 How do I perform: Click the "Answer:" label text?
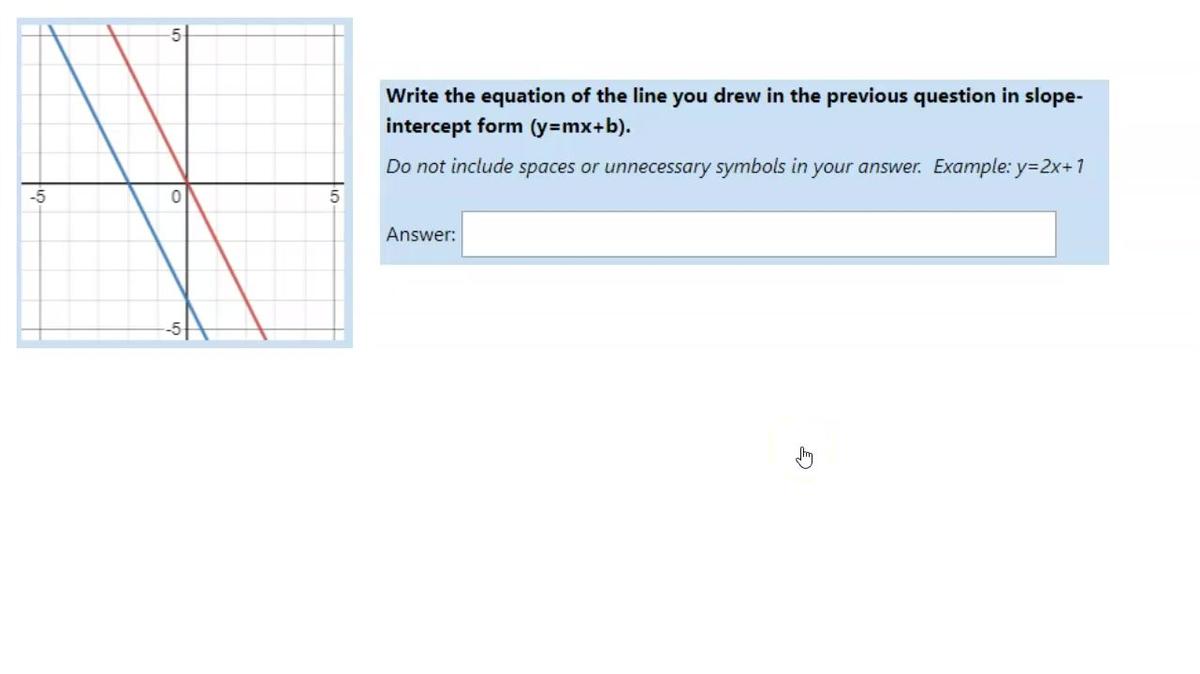pyautogui.click(x=421, y=235)
